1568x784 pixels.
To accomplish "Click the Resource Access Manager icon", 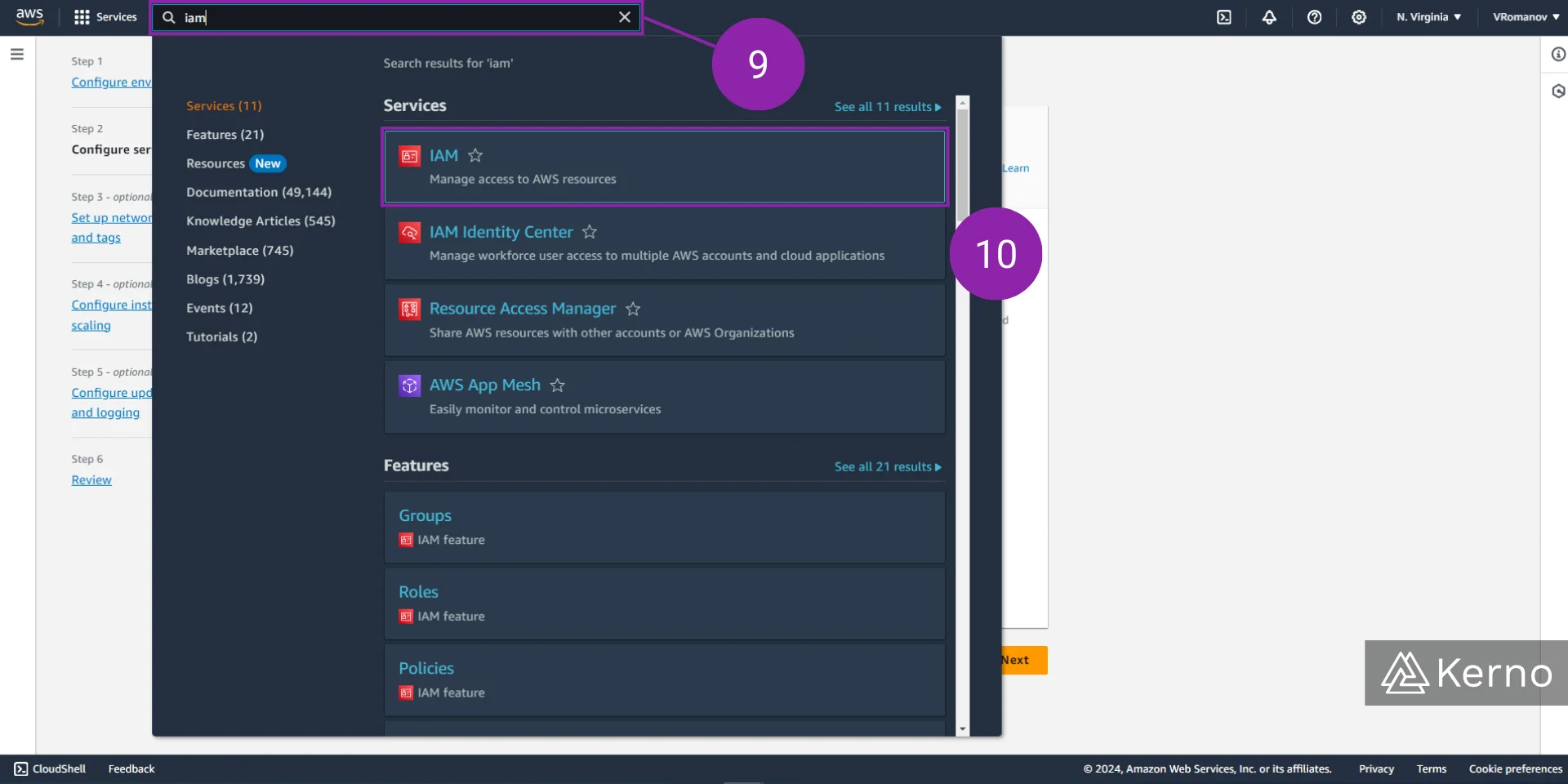I will pyautogui.click(x=409, y=309).
